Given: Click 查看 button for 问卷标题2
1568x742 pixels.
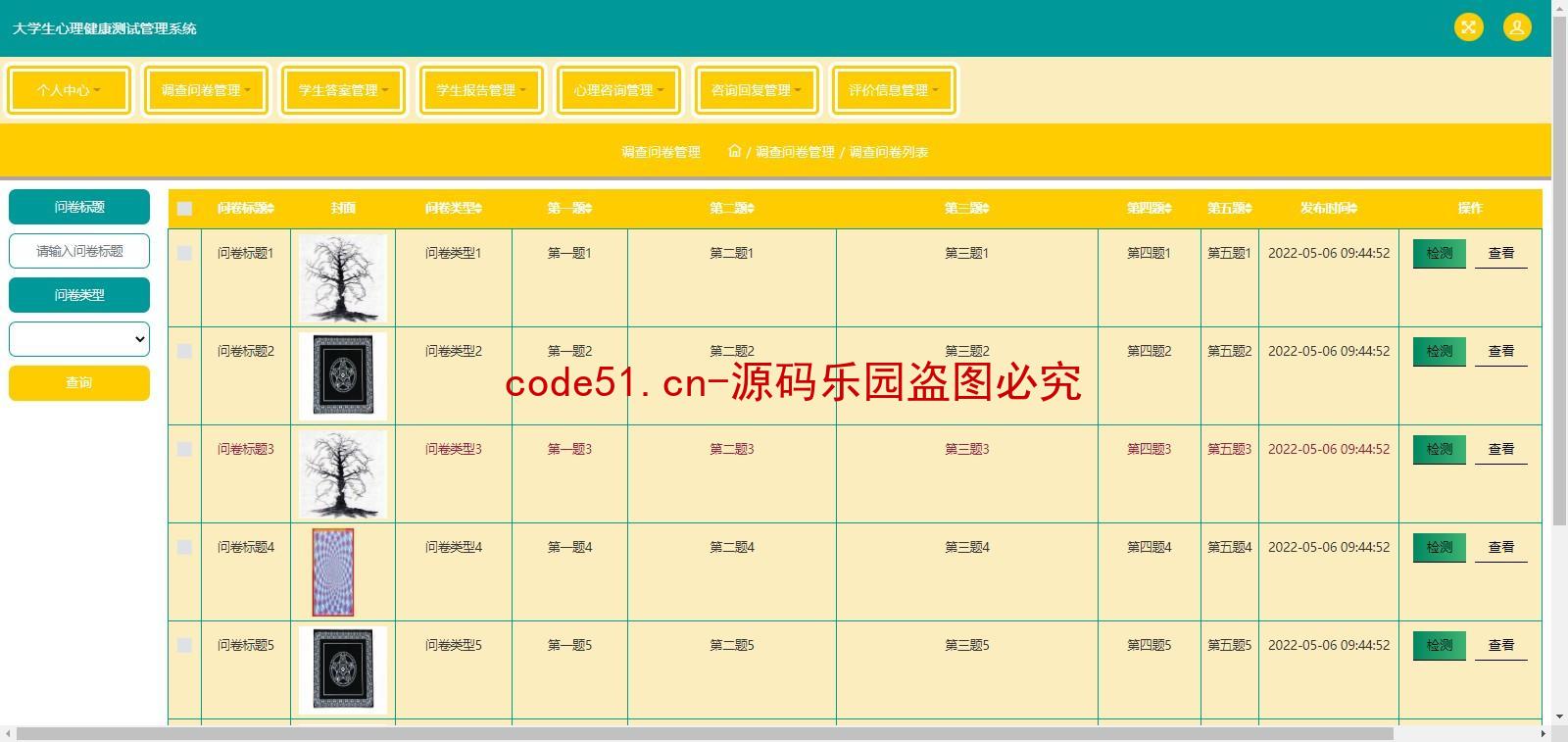Looking at the screenshot, I should click(x=1501, y=352).
